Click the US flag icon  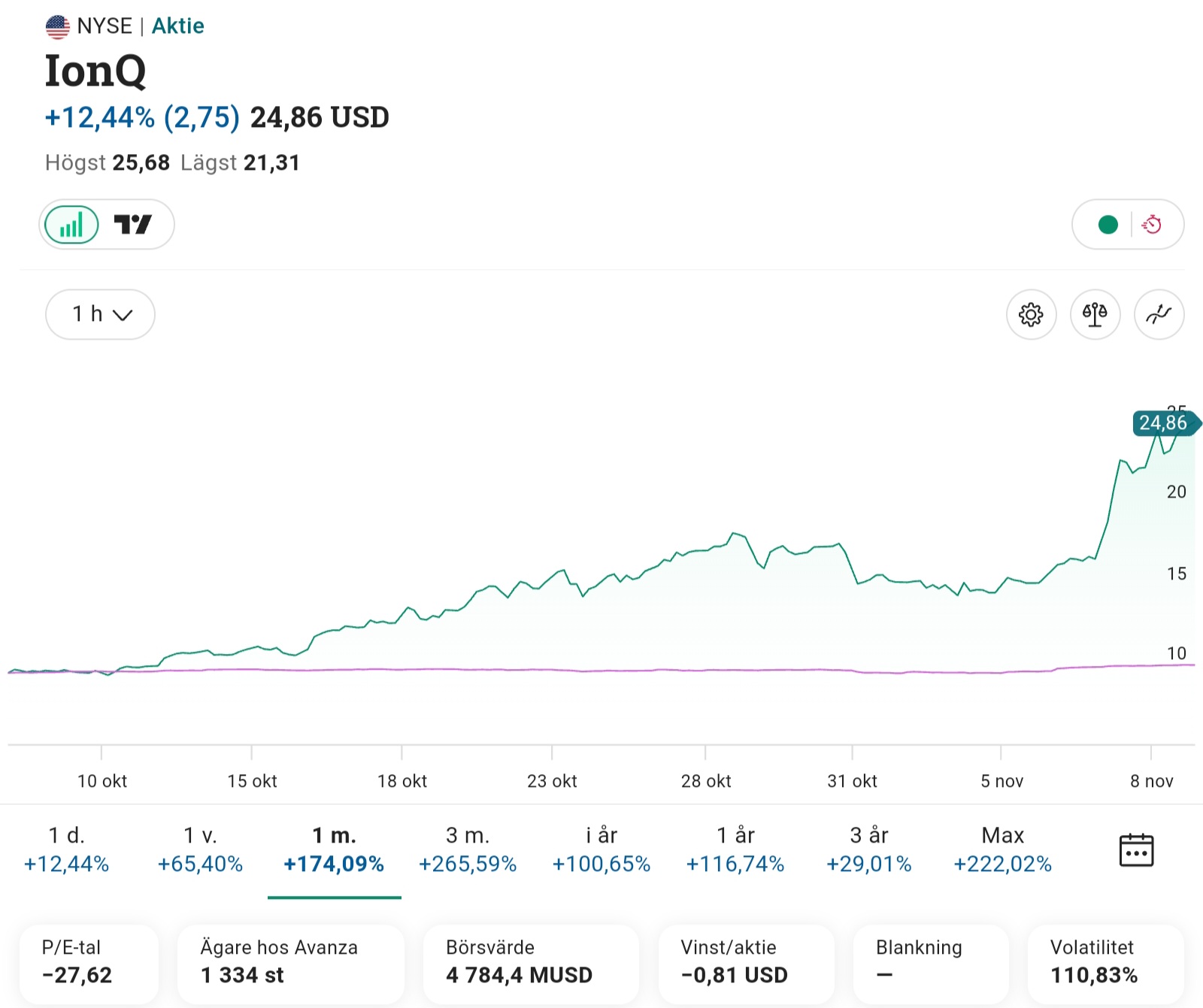click(58, 27)
